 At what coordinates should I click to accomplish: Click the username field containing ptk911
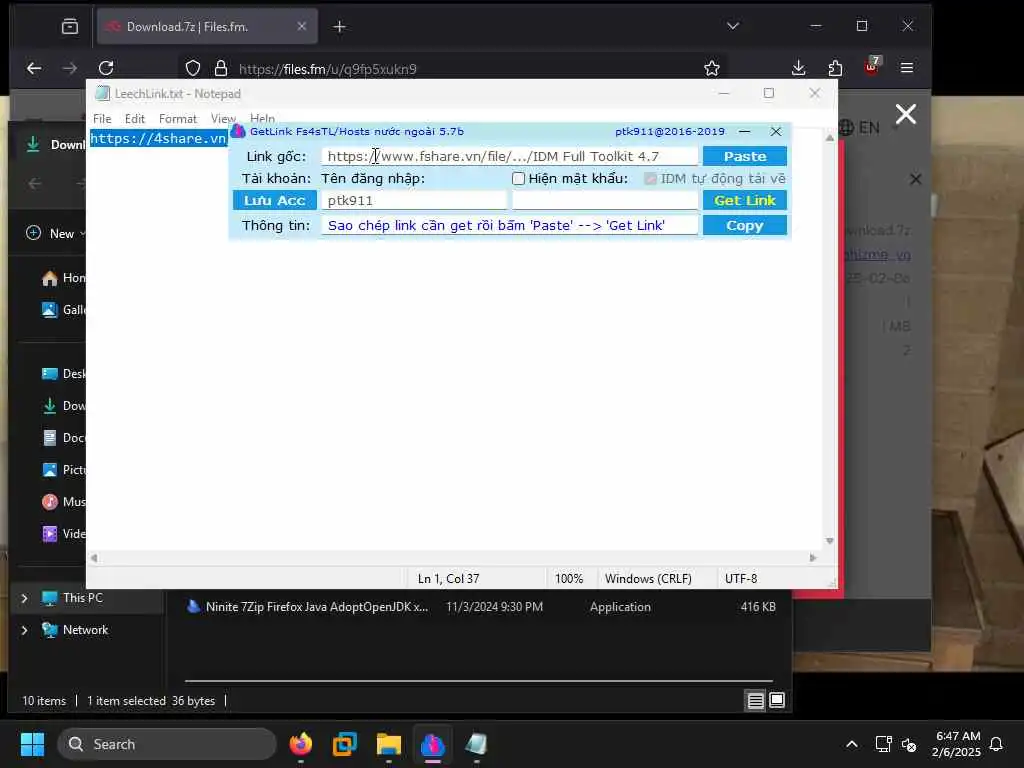(x=414, y=200)
